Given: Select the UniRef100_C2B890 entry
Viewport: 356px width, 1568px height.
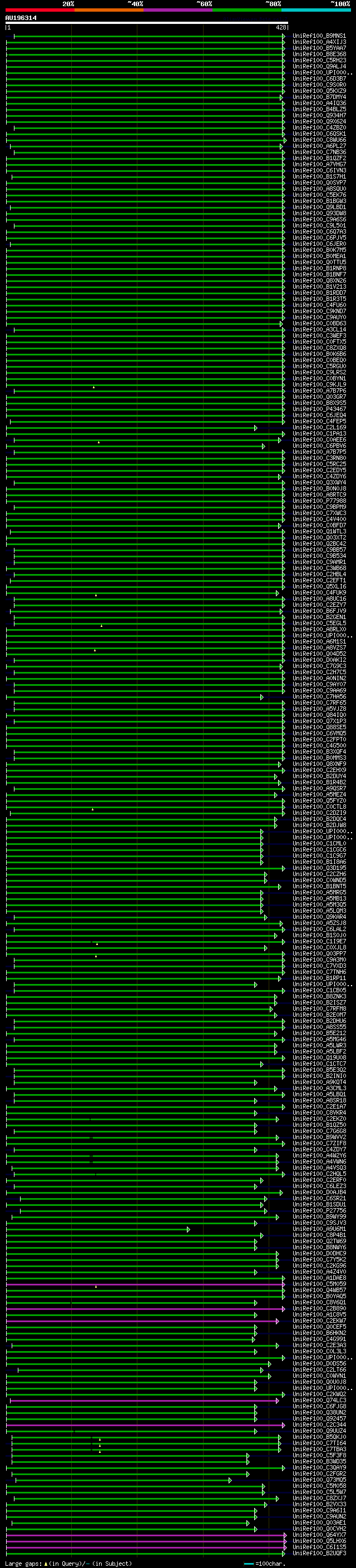Looking at the screenshot, I should tap(319, 1308).
